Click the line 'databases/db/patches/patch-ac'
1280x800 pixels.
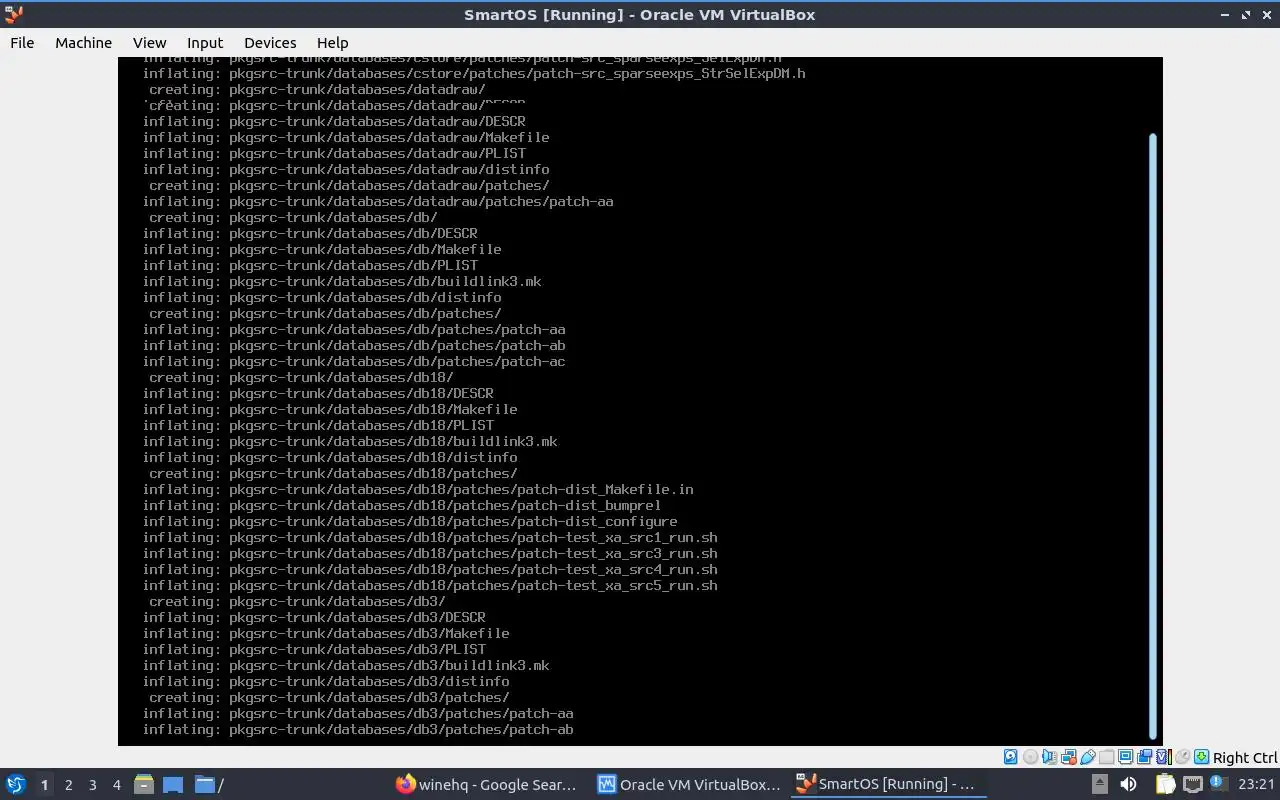[354, 361]
